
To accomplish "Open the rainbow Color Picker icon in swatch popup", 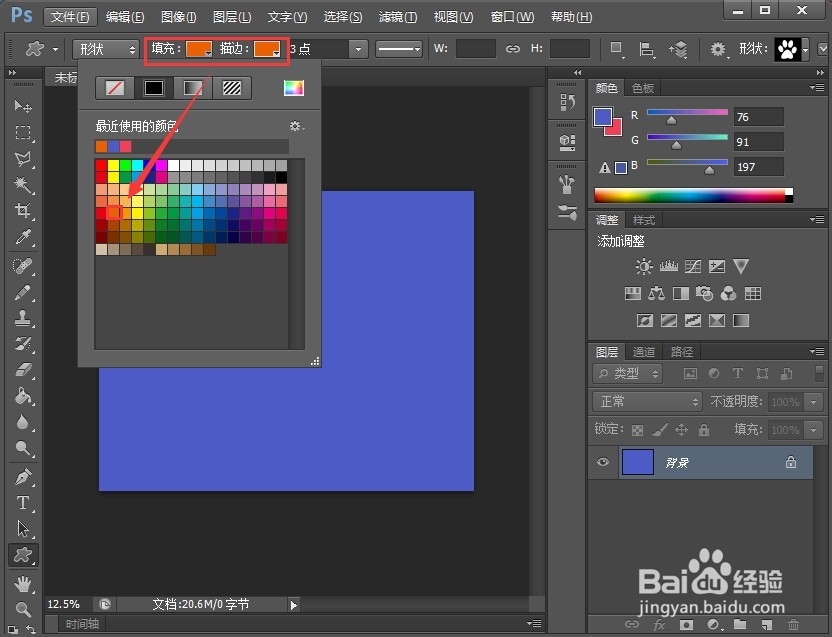I will tap(294, 87).
